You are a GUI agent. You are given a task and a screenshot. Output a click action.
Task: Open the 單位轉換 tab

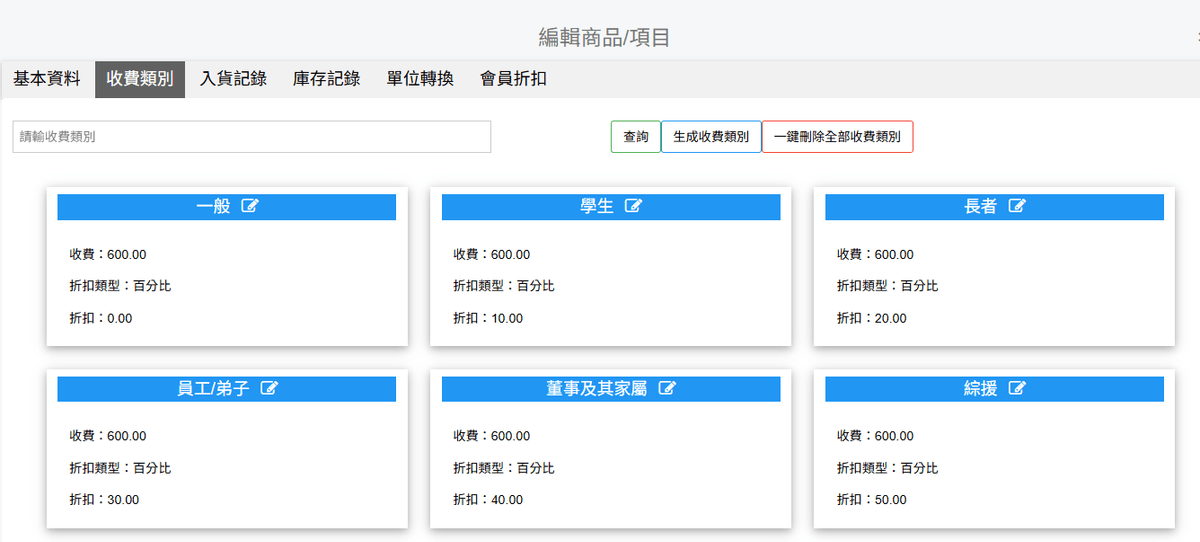[420, 79]
